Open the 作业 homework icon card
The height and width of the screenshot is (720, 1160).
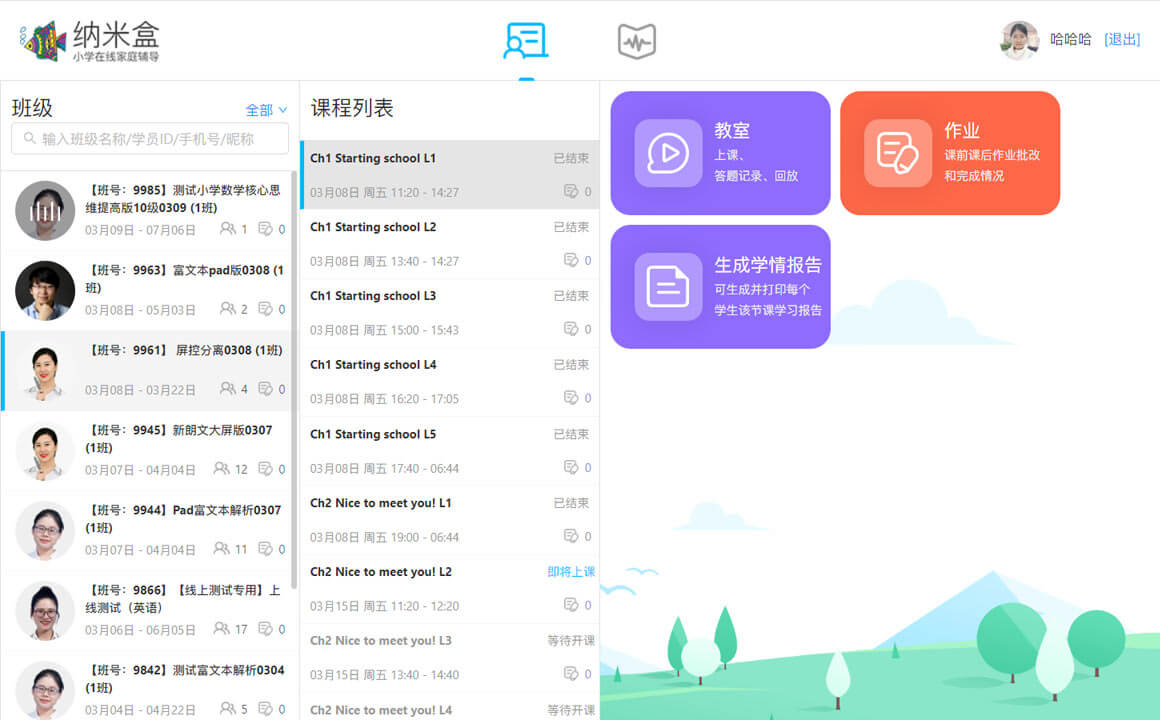tap(897, 153)
